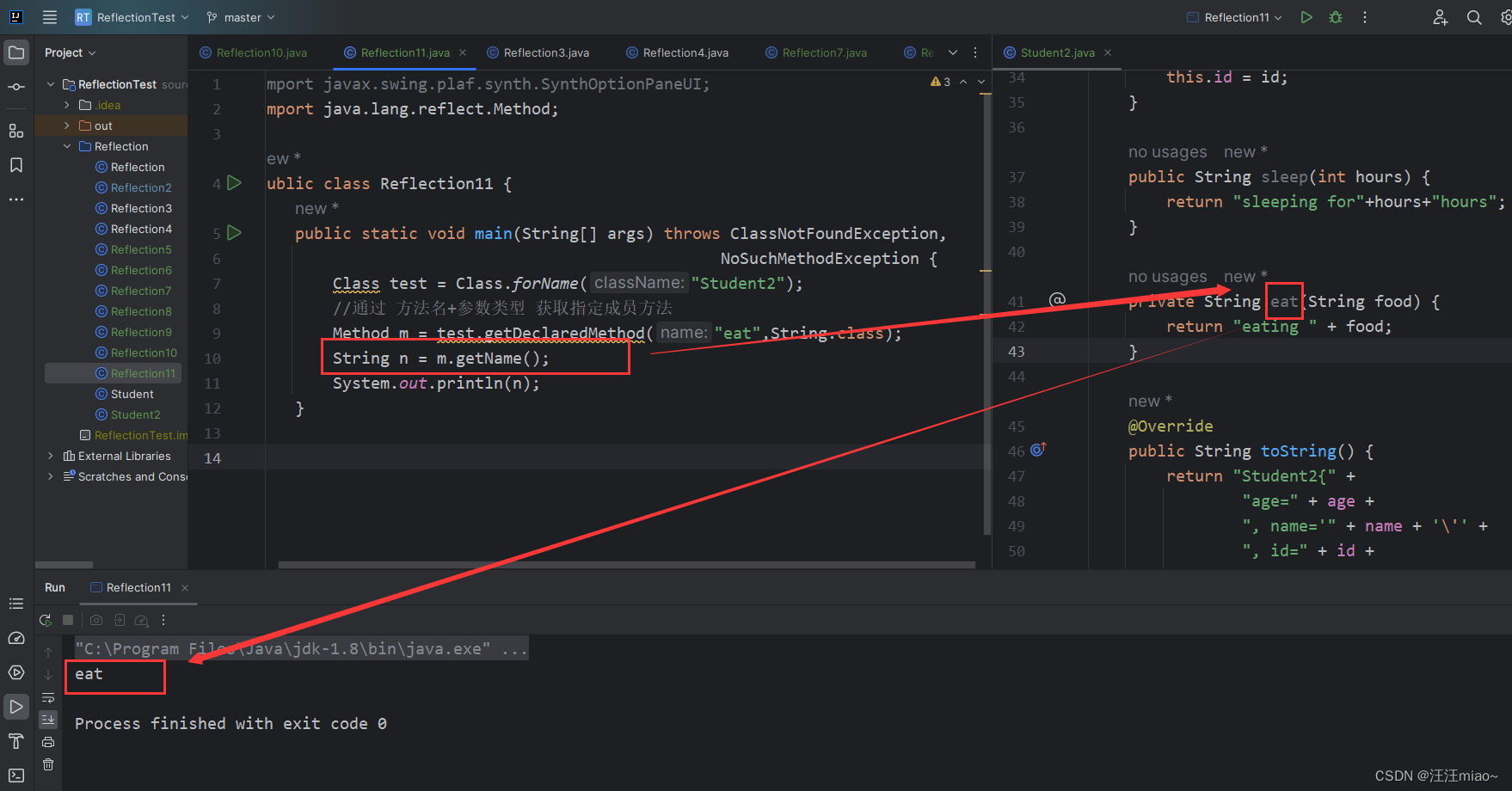Open editor tab options menu
The height and width of the screenshot is (791, 1512).
pyautogui.click(x=975, y=52)
